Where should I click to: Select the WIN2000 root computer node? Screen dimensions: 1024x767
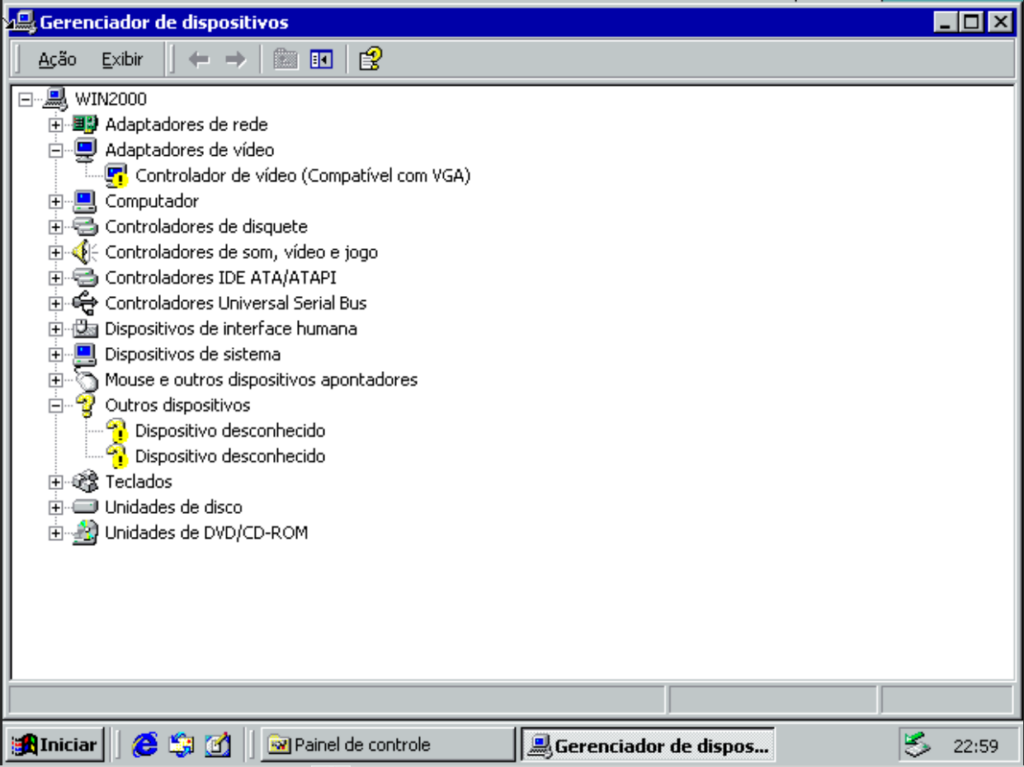tap(110, 99)
